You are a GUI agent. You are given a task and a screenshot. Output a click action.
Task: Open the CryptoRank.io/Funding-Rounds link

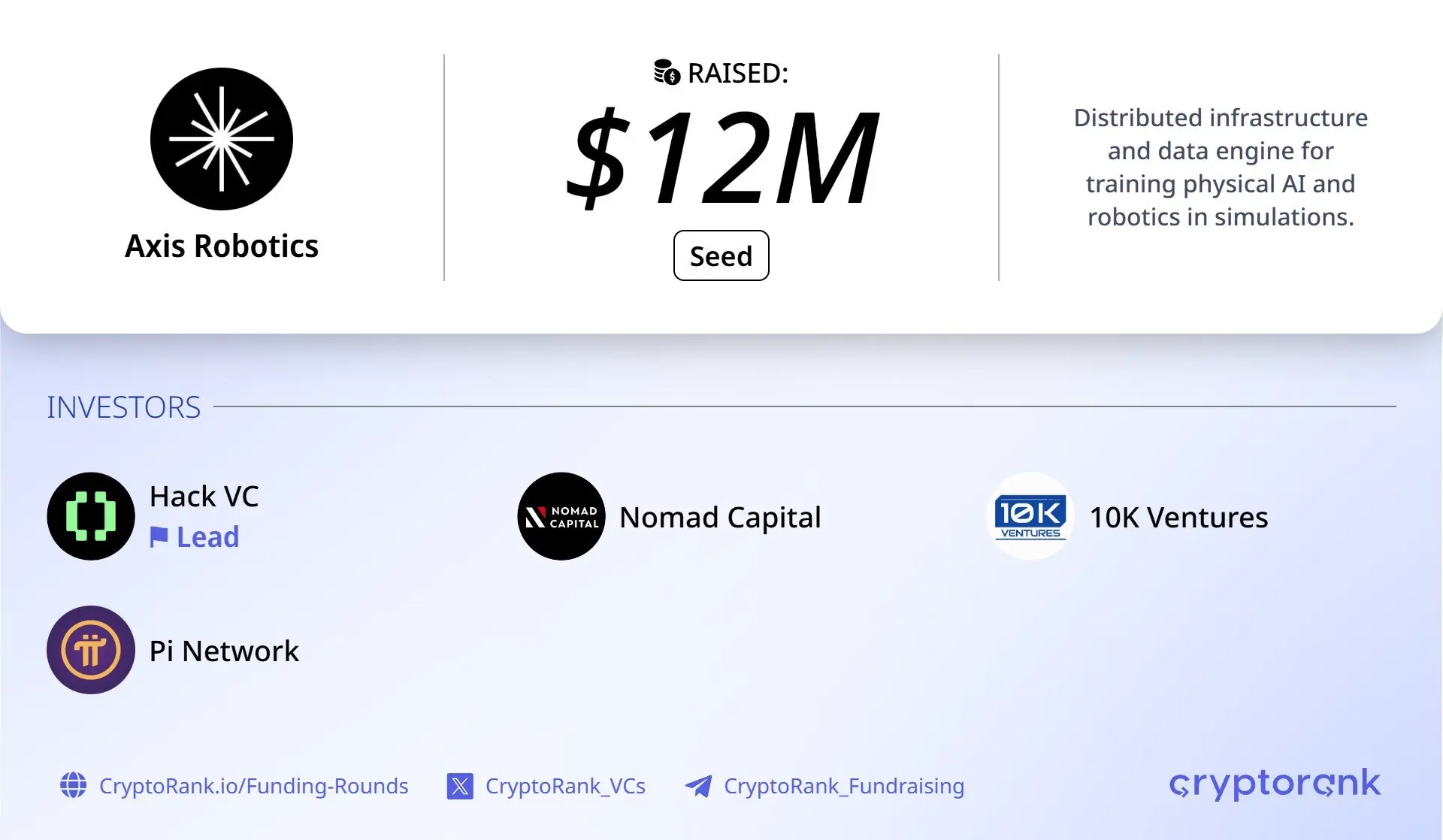[254, 786]
